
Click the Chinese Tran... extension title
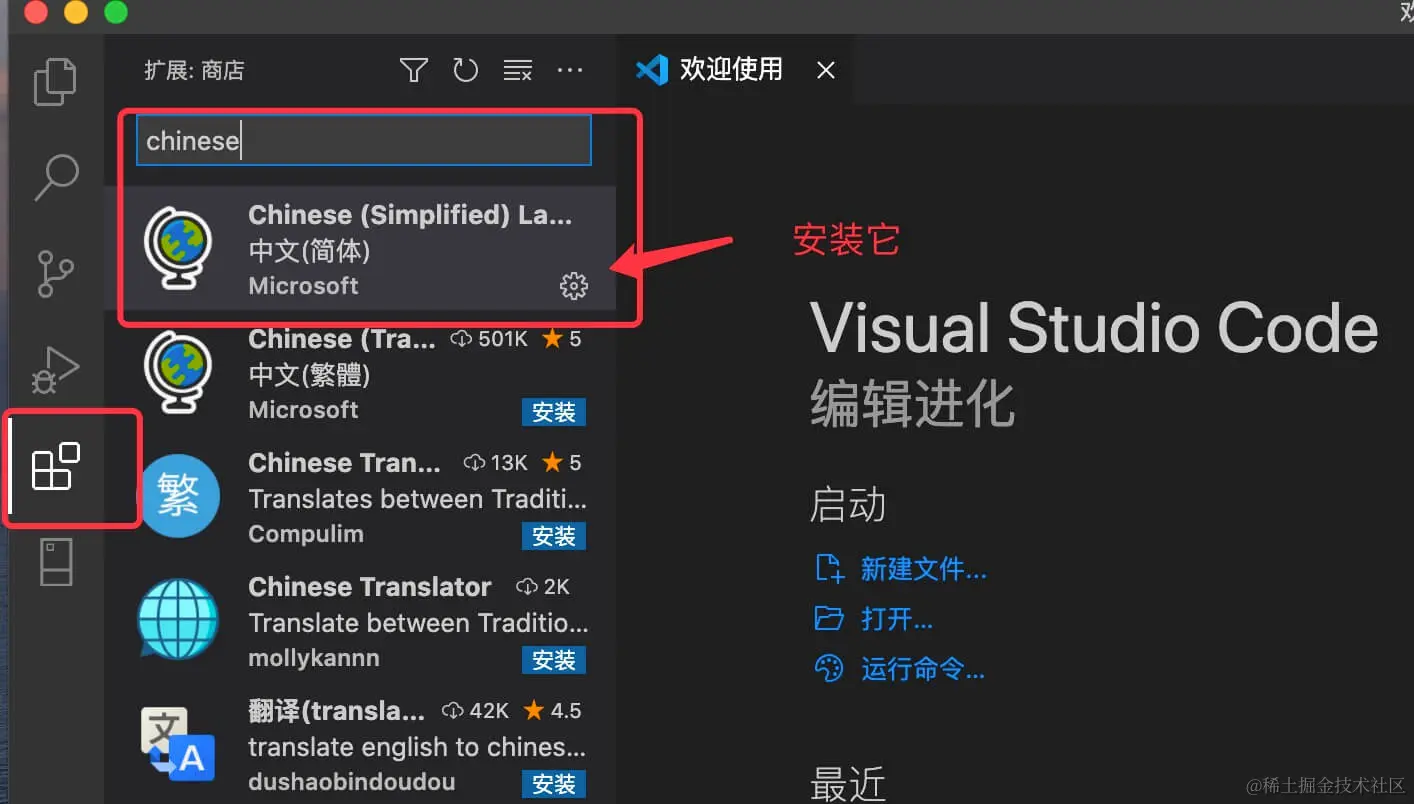point(344,463)
